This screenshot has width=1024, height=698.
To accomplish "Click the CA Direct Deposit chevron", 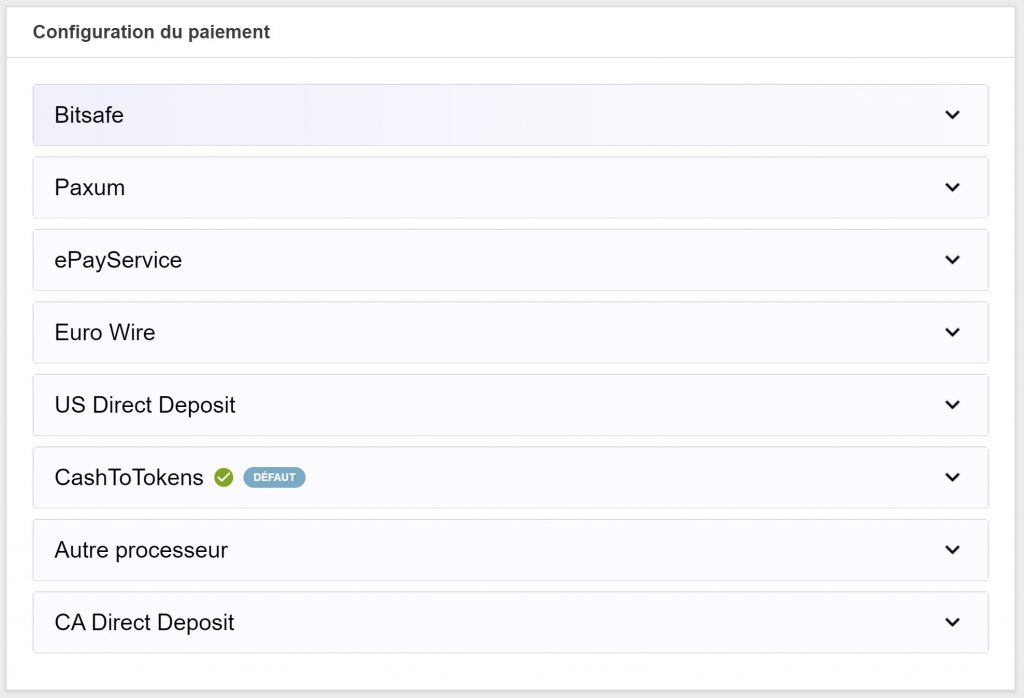I will (952, 622).
